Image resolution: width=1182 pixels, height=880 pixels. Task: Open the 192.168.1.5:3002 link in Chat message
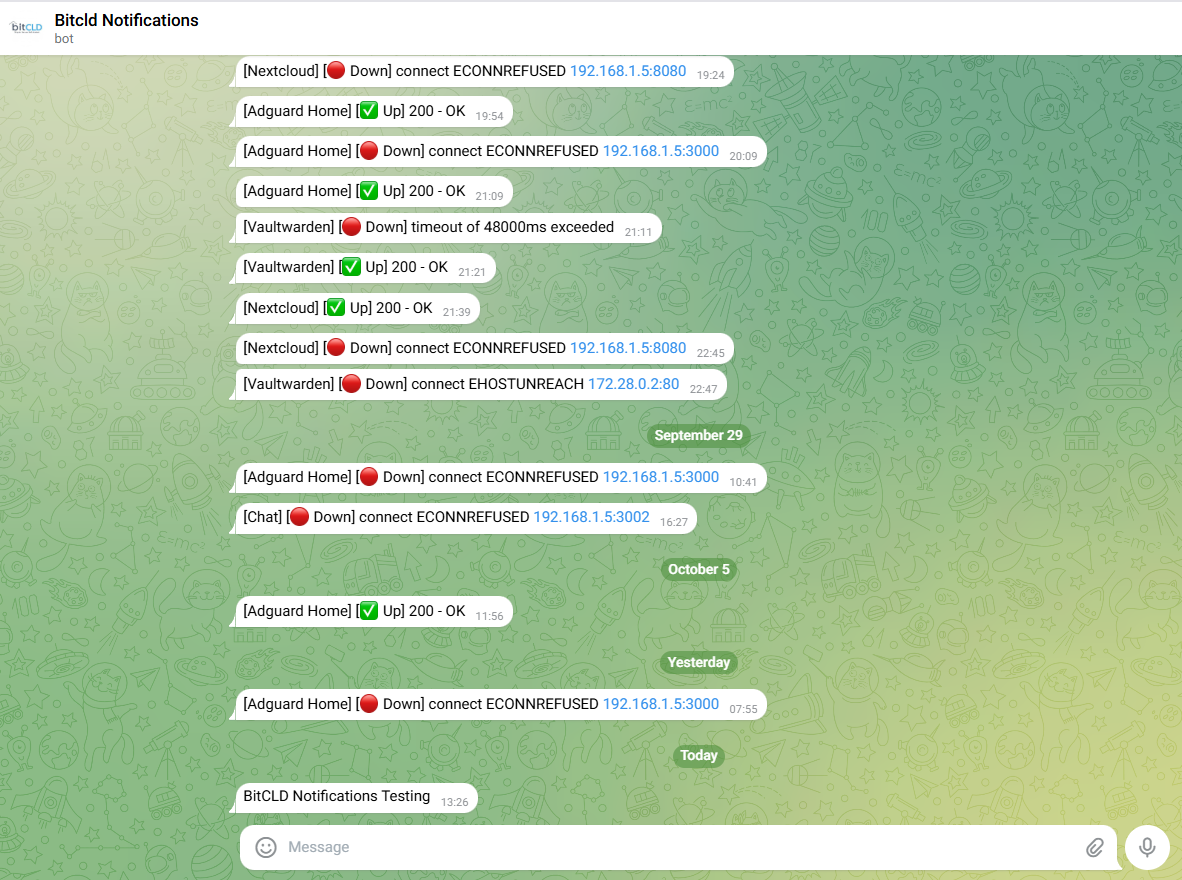pyautogui.click(x=591, y=517)
